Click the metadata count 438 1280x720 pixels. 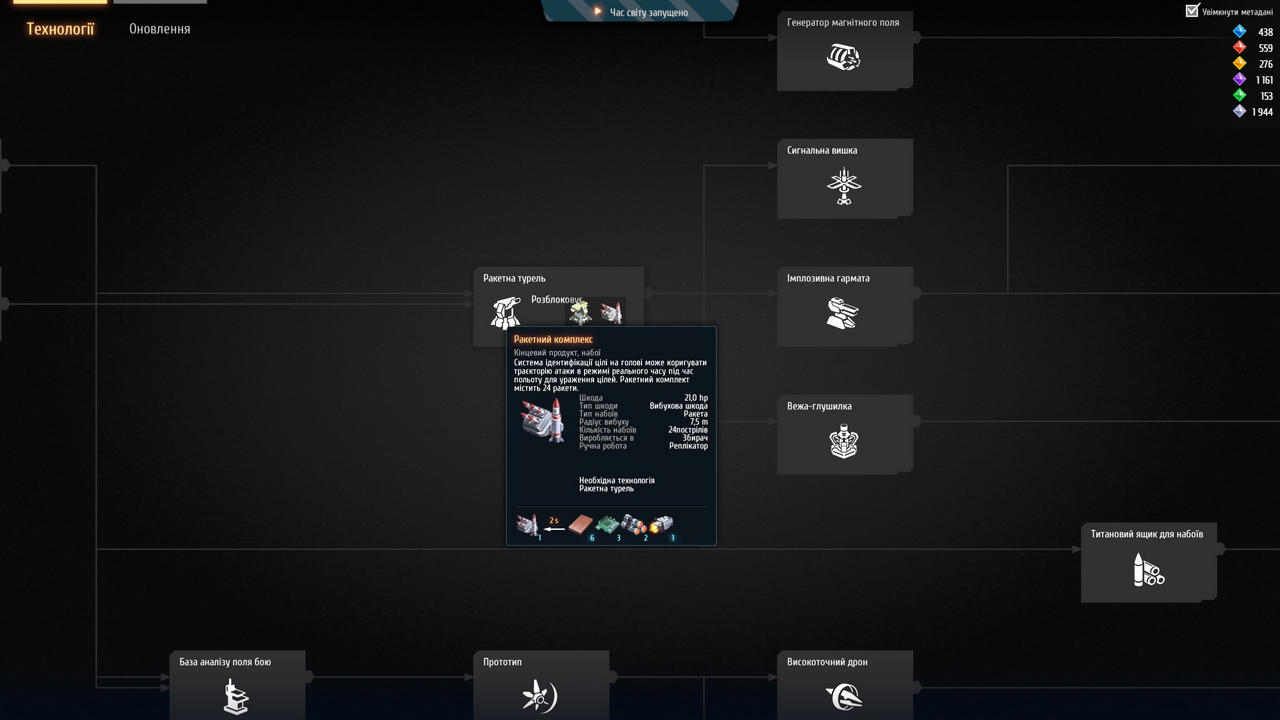(x=1265, y=32)
